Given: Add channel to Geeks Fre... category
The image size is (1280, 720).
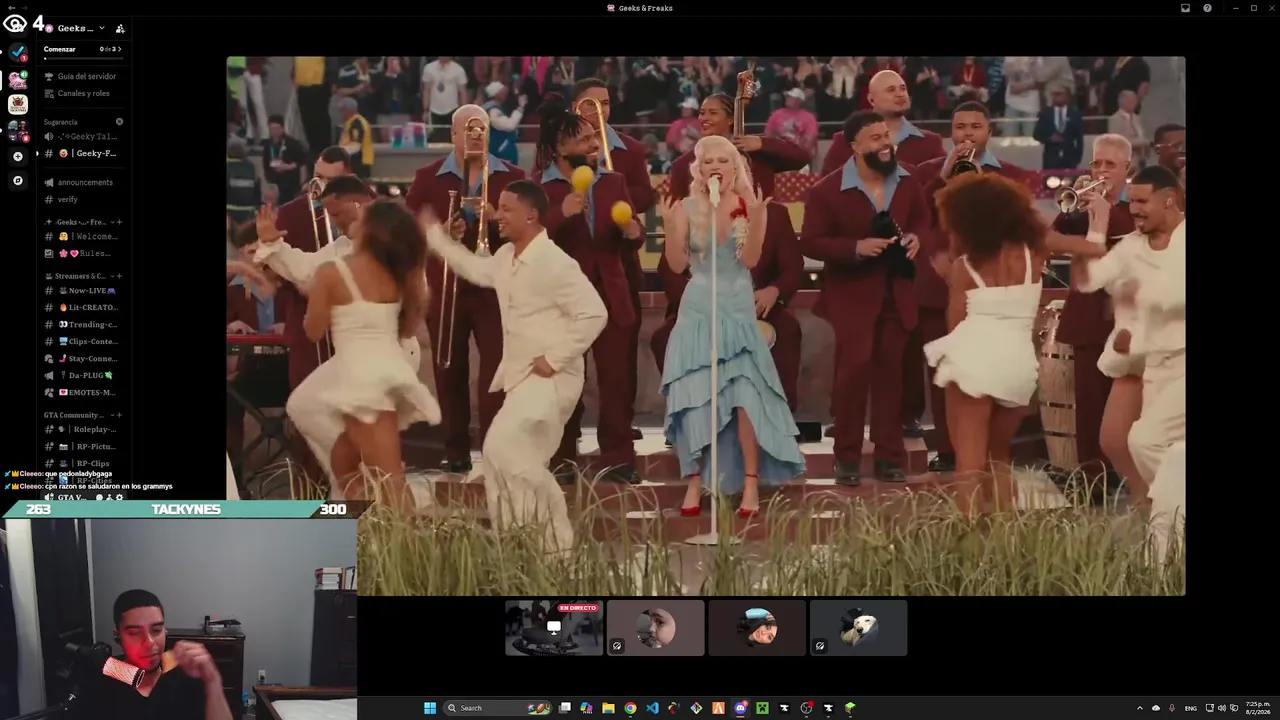Looking at the screenshot, I should (x=120, y=222).
